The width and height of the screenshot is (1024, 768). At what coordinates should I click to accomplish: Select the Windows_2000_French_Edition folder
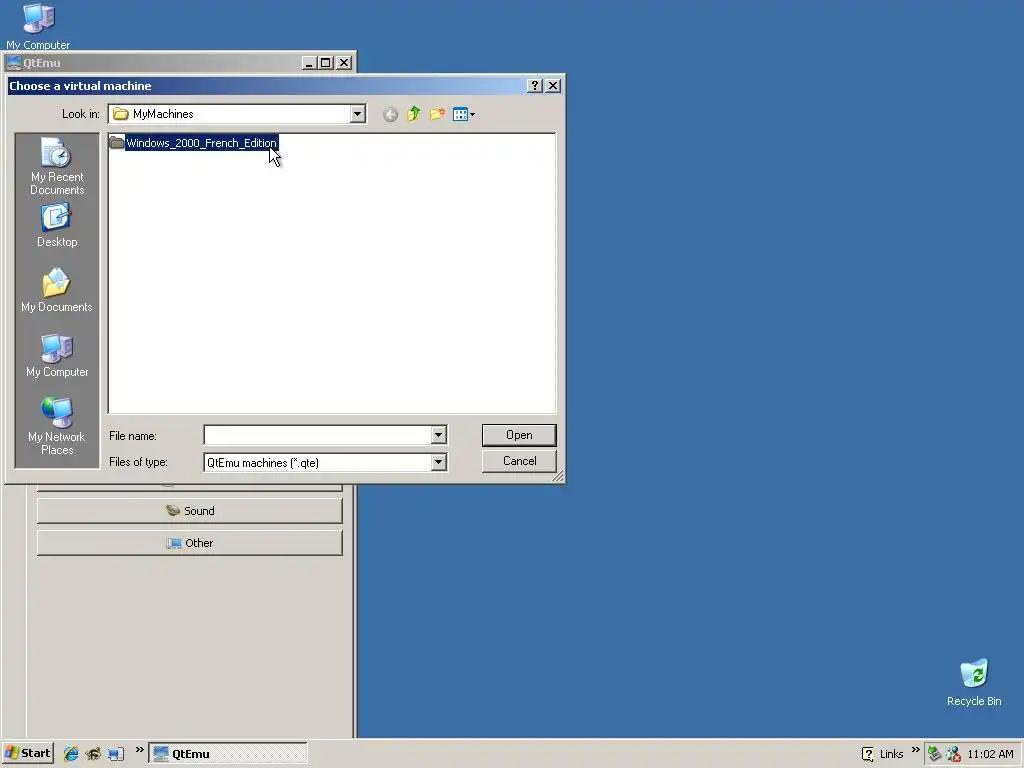[x=194, y=143]
